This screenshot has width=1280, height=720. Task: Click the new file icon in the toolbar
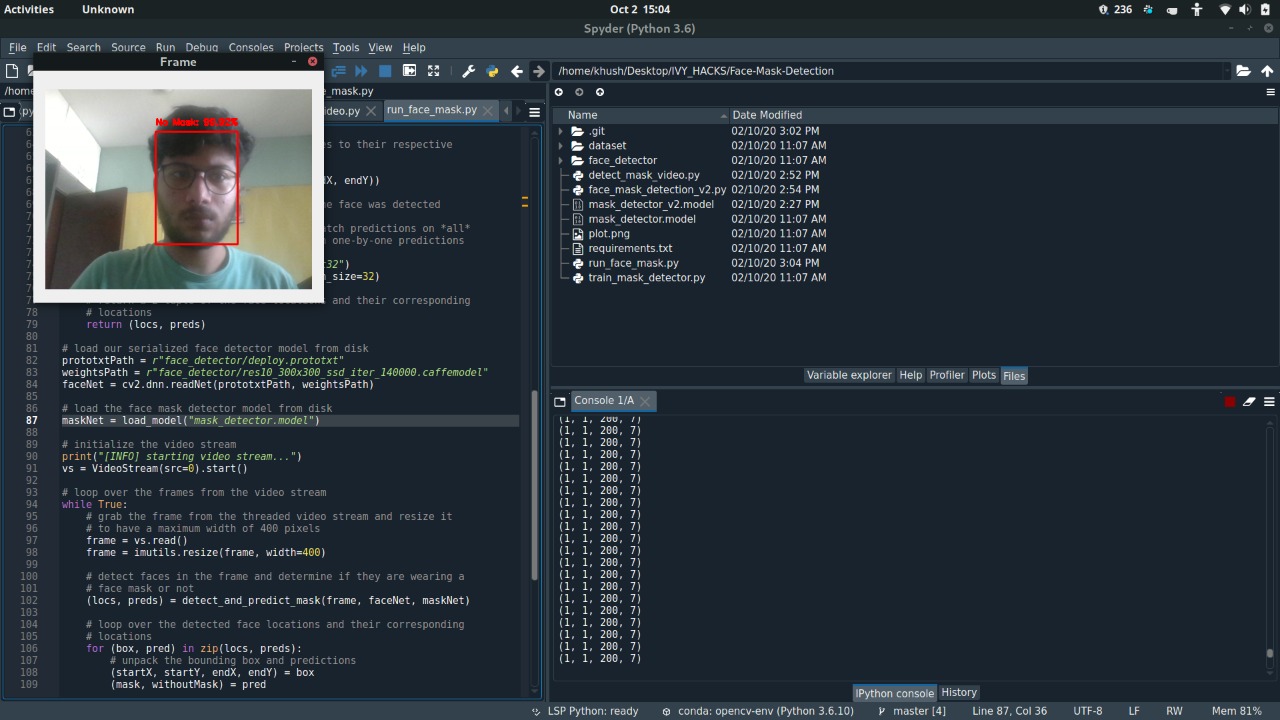pyautogui.click(x=12, y=71)
